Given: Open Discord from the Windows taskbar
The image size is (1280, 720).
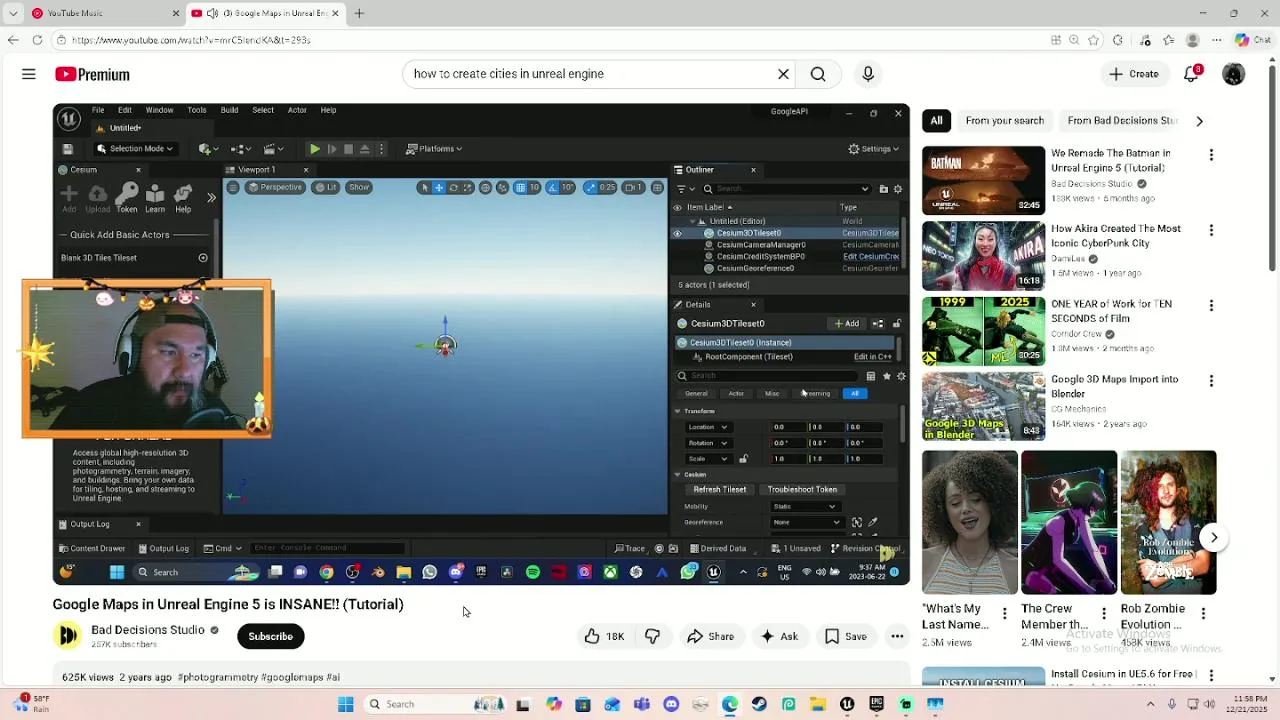Looking at the screenshot, I should [671, 704].
